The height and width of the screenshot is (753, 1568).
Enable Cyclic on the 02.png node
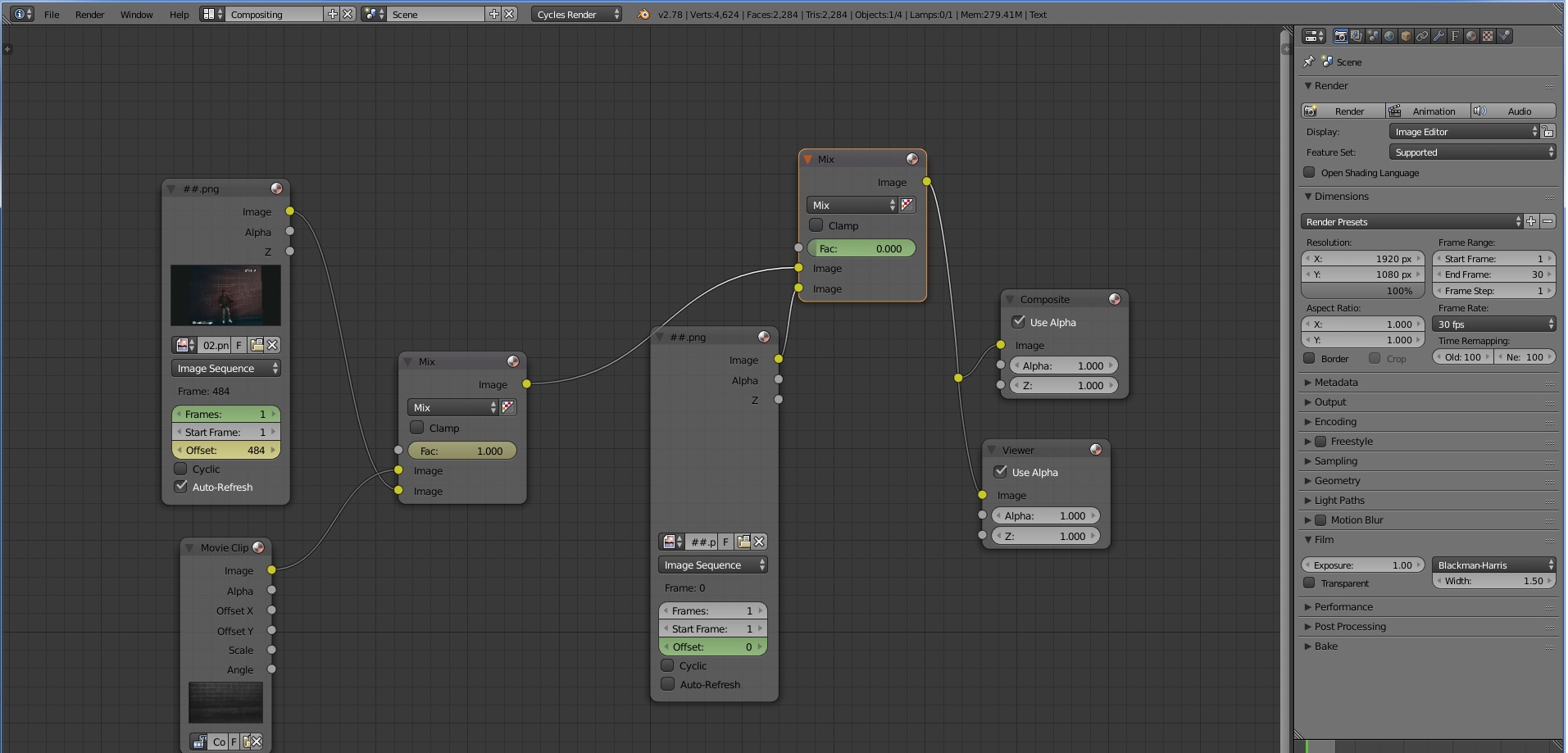coord(181,469)
